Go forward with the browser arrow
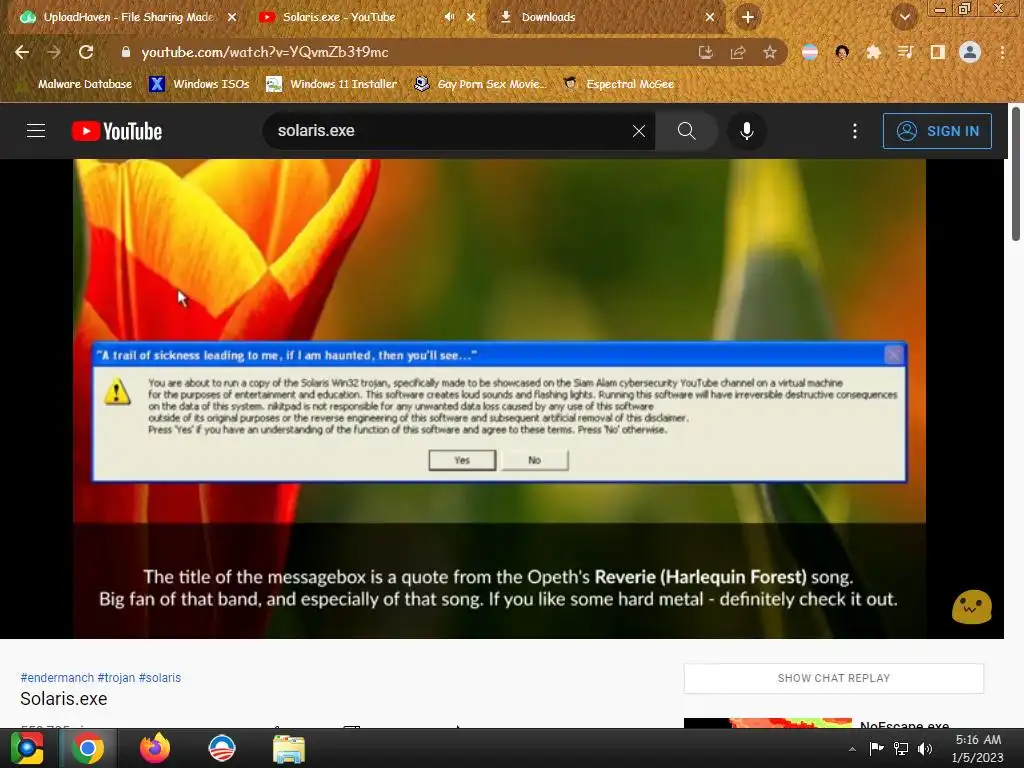 pyautogui.click(x=54, y=52)
